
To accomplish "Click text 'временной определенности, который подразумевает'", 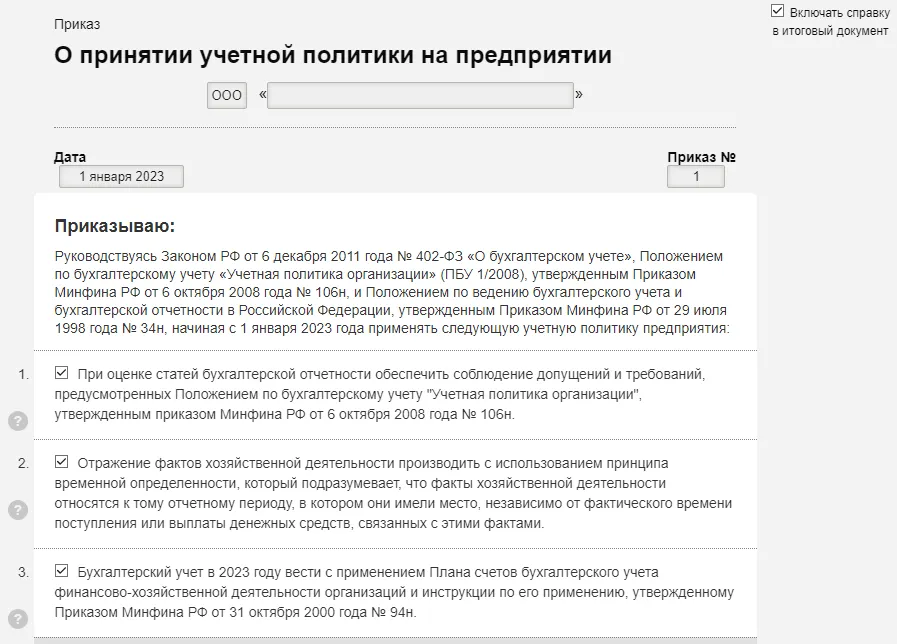I will click(x=228, y=483).
